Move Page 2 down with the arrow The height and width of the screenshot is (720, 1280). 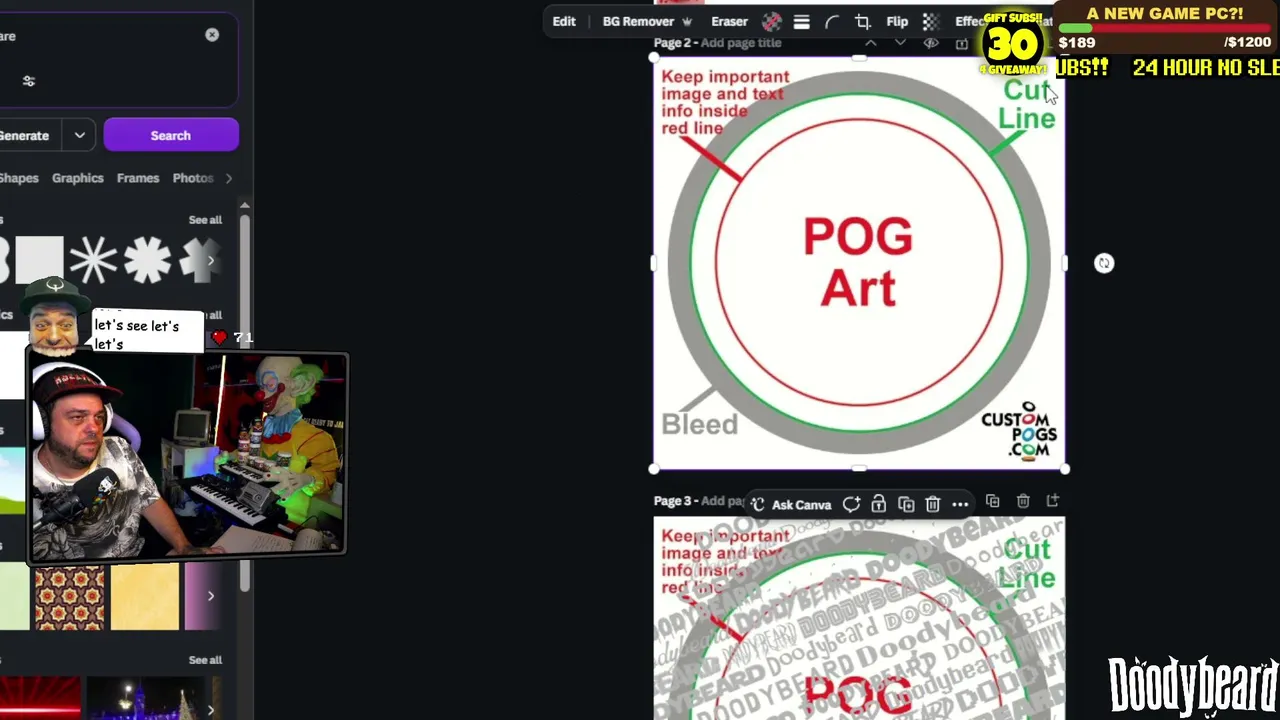coord(900,43)
